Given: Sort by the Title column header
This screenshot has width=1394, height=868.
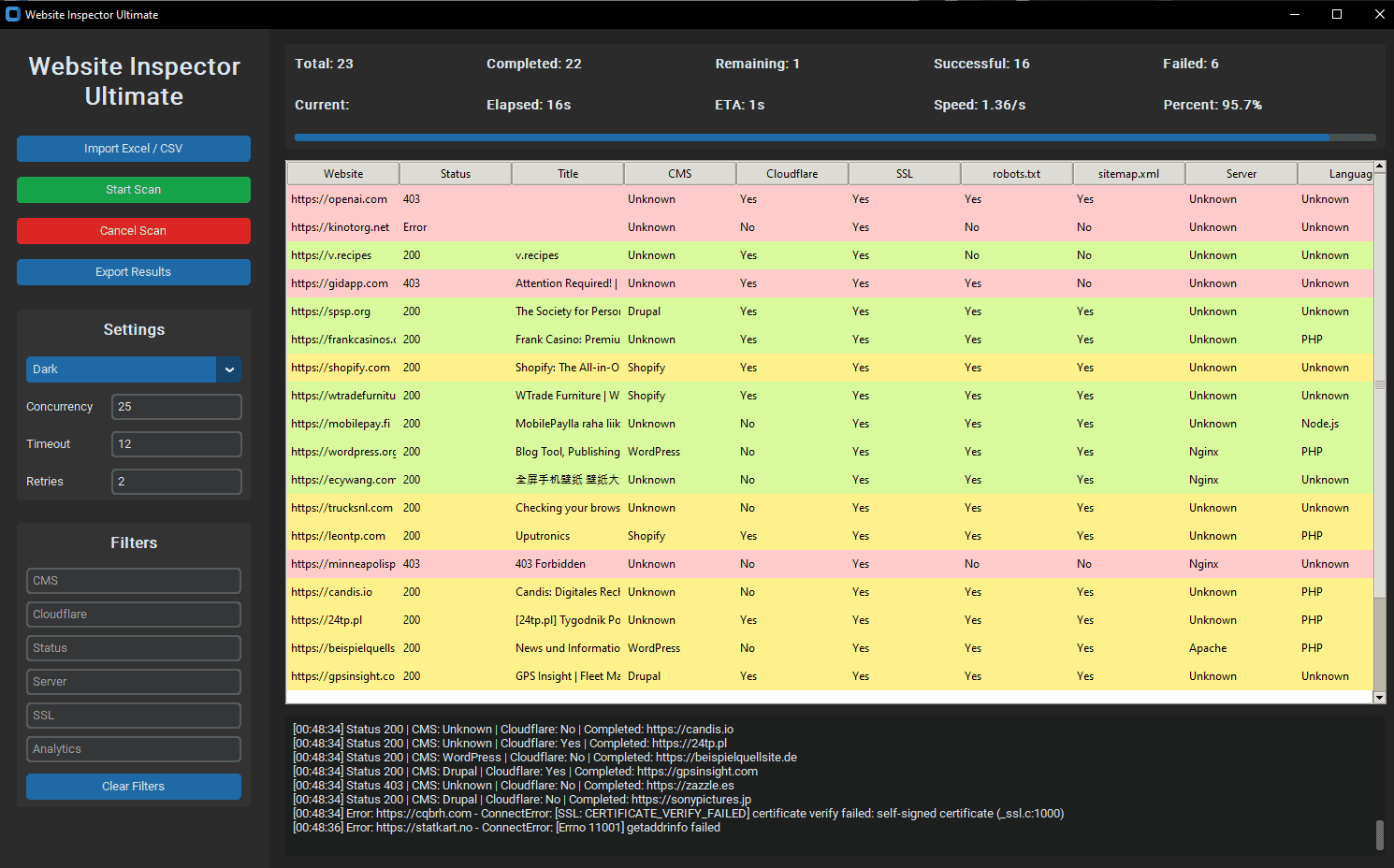Looking at the screenshot, I should click(x=568, y=174).
